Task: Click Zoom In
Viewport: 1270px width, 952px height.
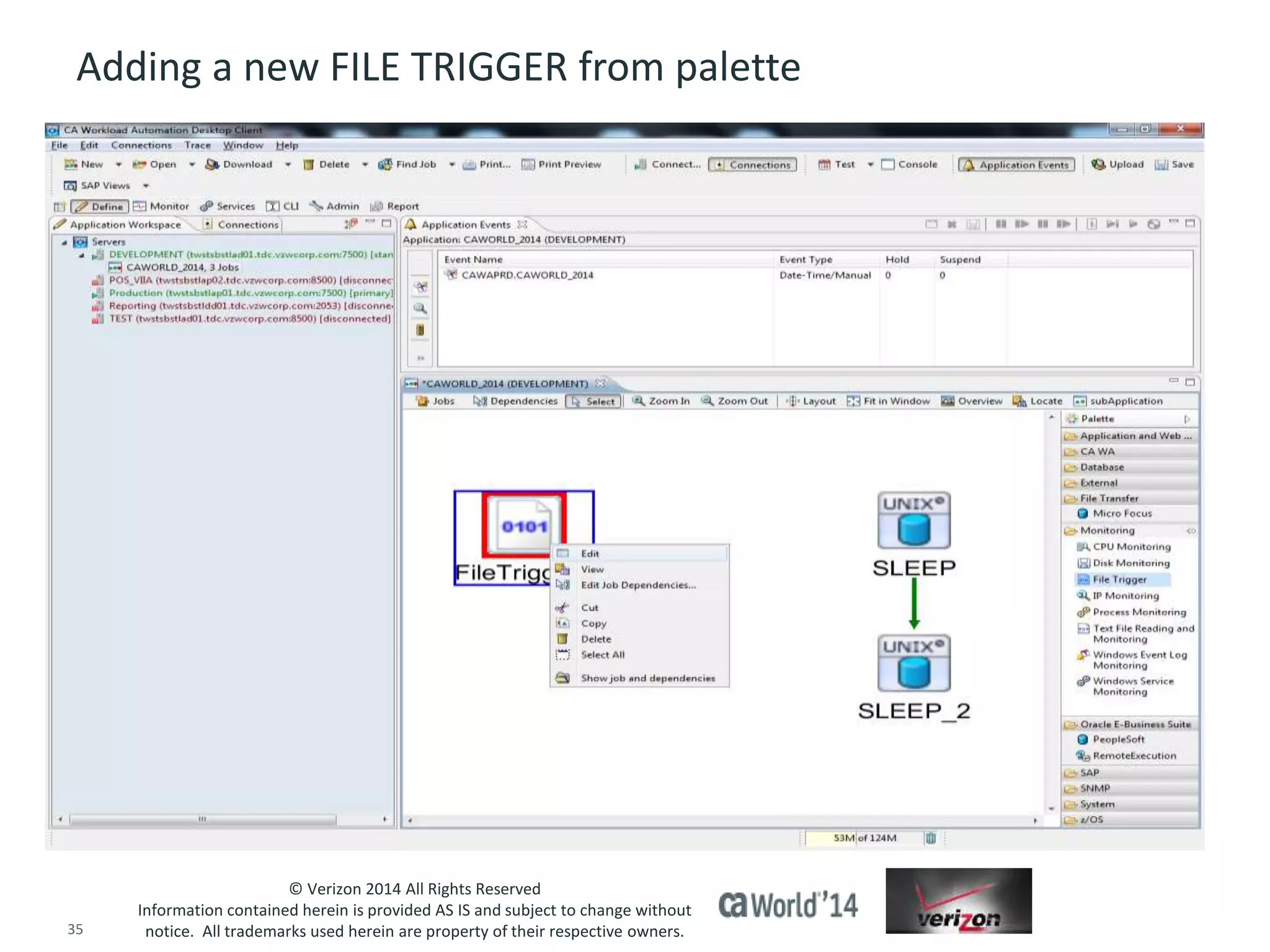Action: point(661,401)
